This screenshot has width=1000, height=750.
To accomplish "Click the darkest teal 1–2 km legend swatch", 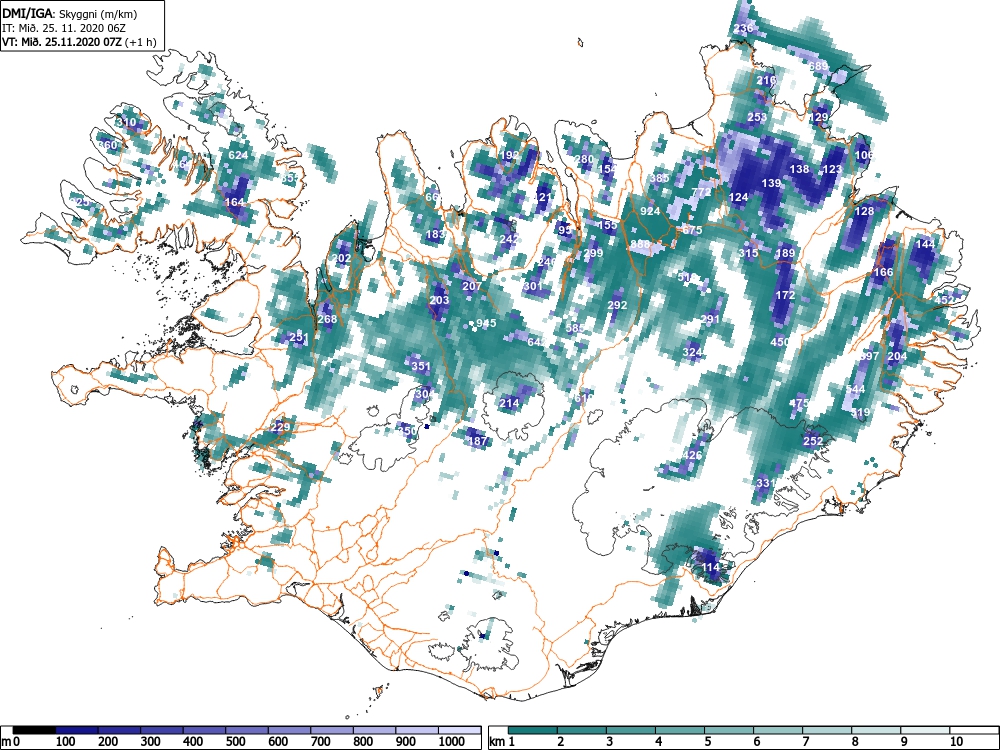I will [533, 730].
